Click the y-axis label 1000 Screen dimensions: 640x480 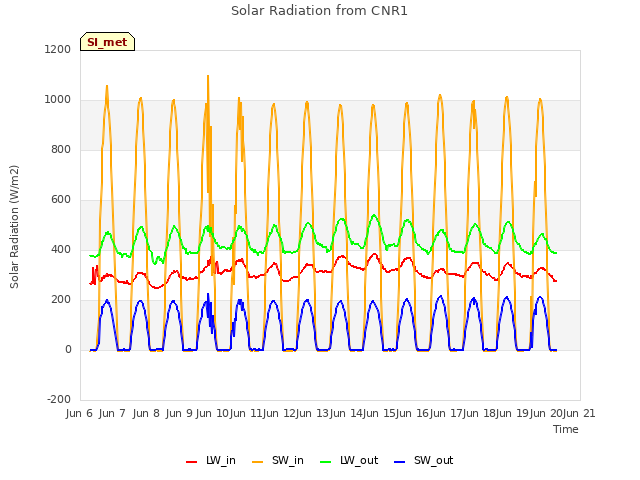58,100
